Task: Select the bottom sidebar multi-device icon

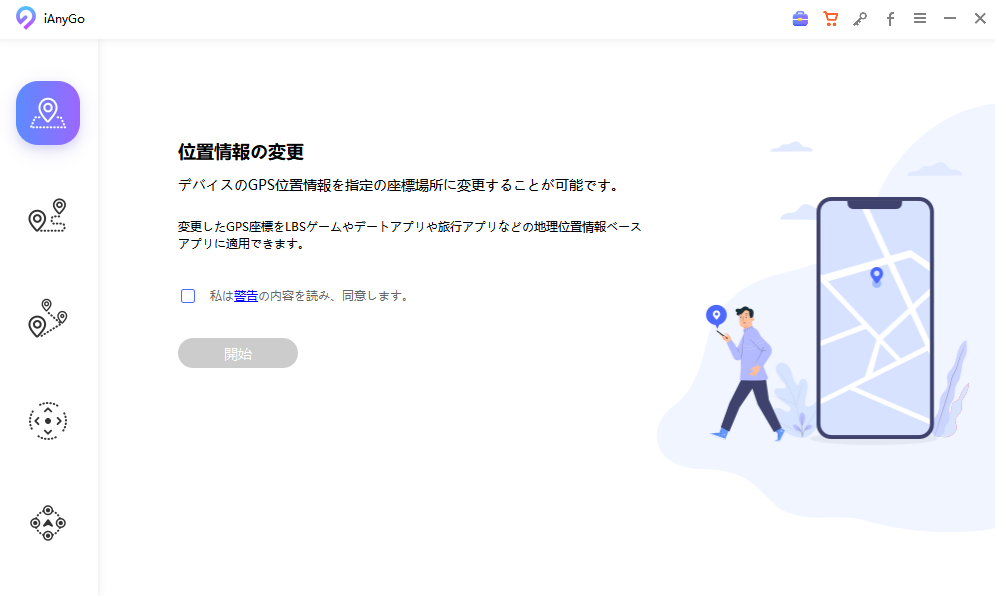Action: (48, 523)
